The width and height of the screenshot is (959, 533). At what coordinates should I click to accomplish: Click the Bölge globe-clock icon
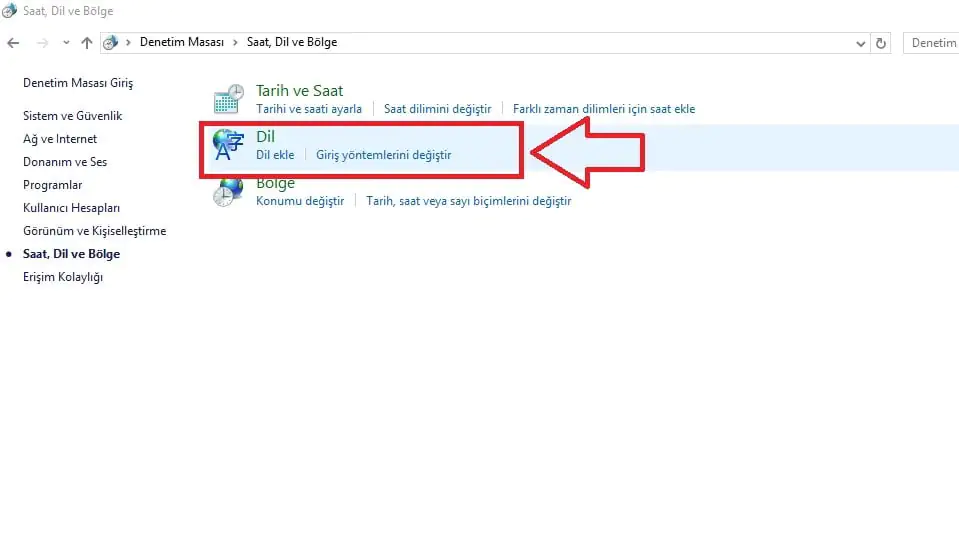(x=228, y=193)
